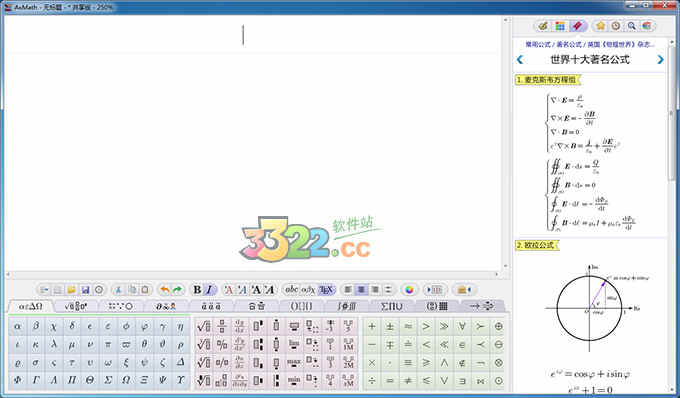The image size is (680, 398).
Task: Click the formula library breadcrumb link
Action: click(x=590, y=44)
